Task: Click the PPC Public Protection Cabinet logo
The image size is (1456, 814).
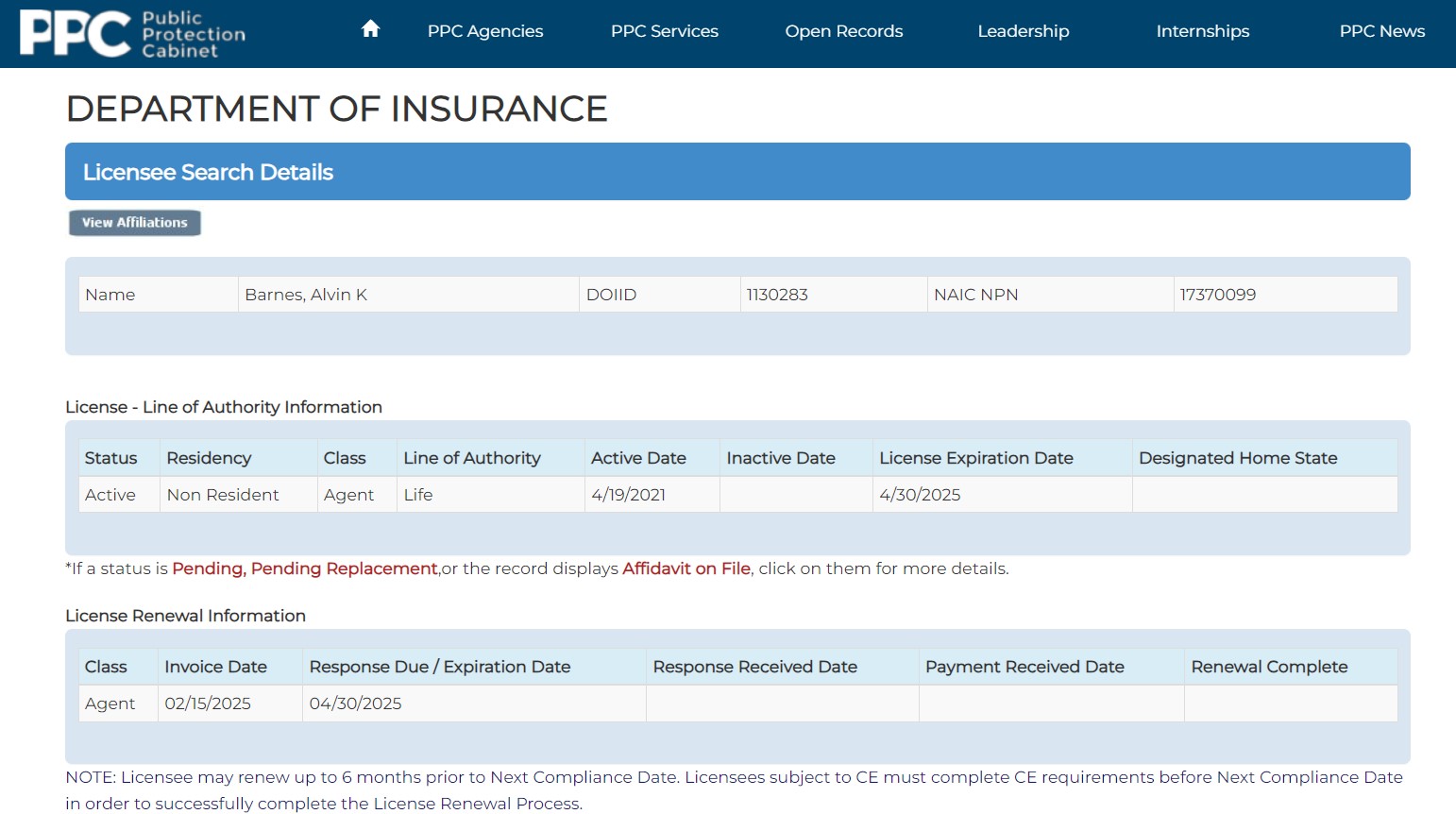Action: pyautogui.click(x=132, y=34)
